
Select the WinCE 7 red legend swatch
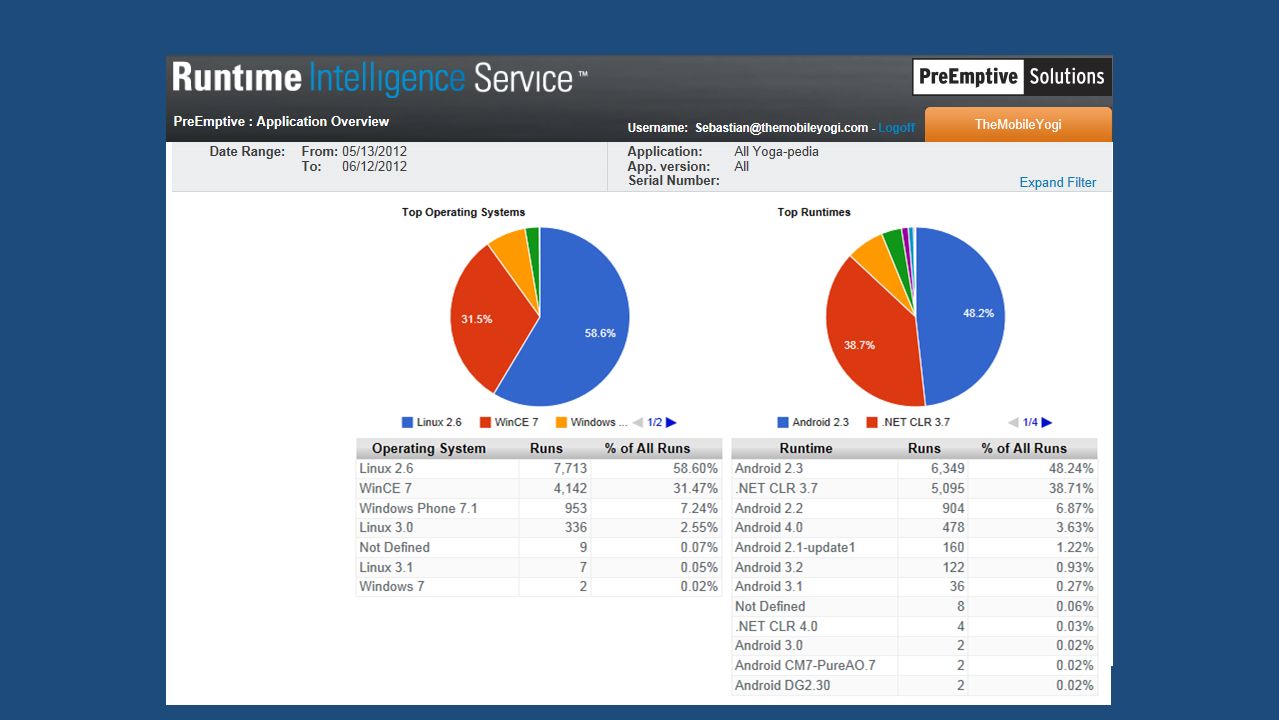coord(485,422)
